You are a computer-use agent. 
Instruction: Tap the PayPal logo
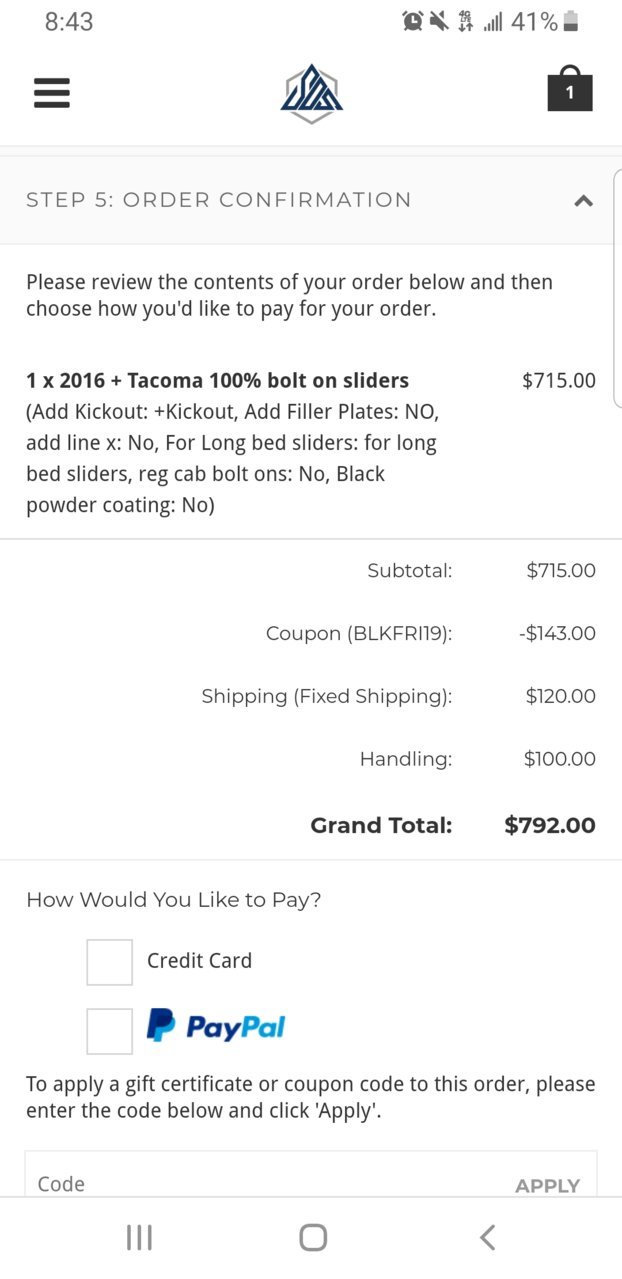click(216, 1026)
